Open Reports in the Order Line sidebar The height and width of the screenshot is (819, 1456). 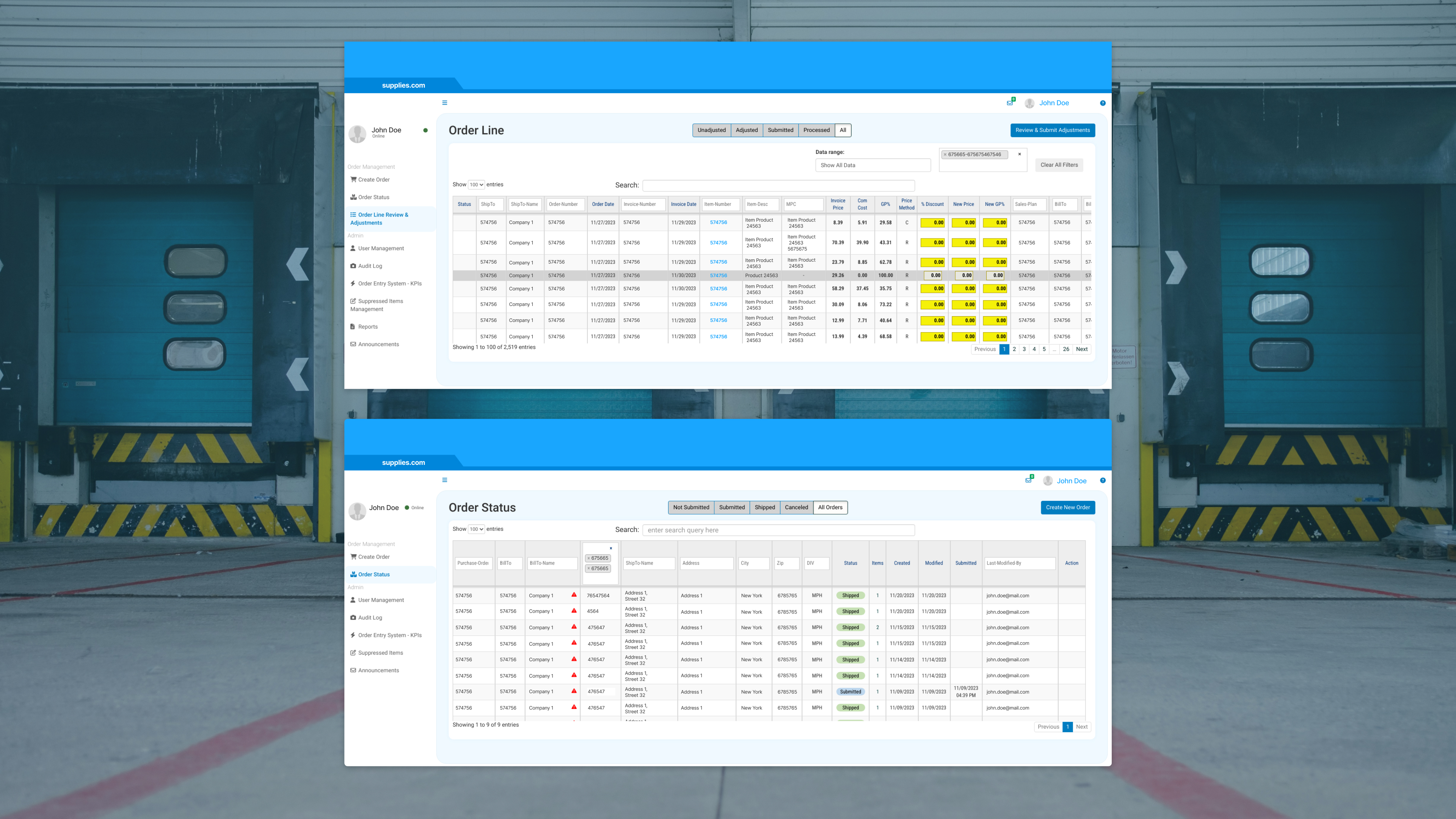pyautogui.click(x=367, y=327)
